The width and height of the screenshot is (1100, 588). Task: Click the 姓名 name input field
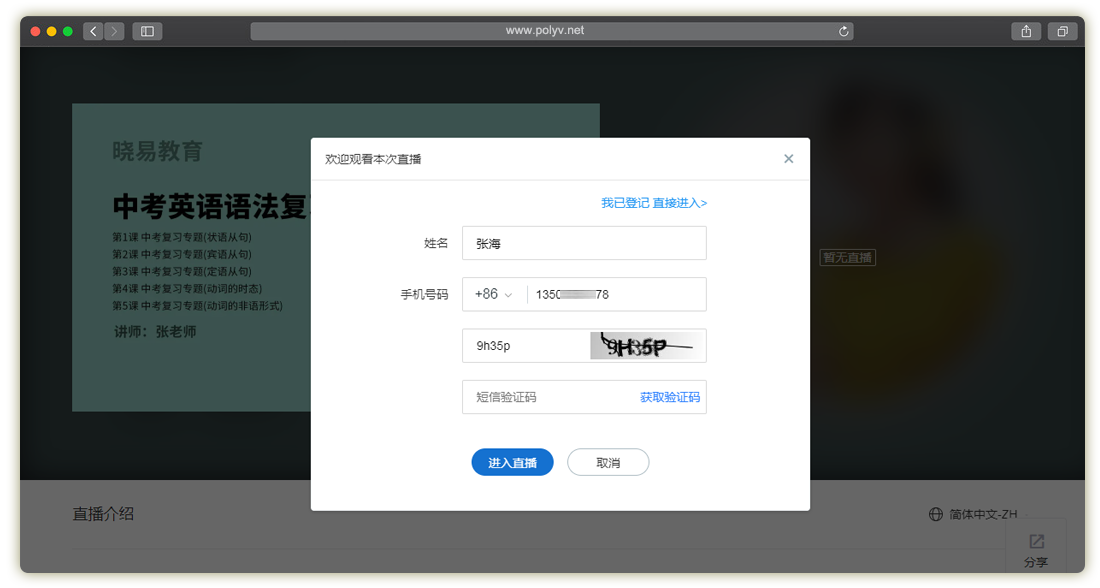584,243
